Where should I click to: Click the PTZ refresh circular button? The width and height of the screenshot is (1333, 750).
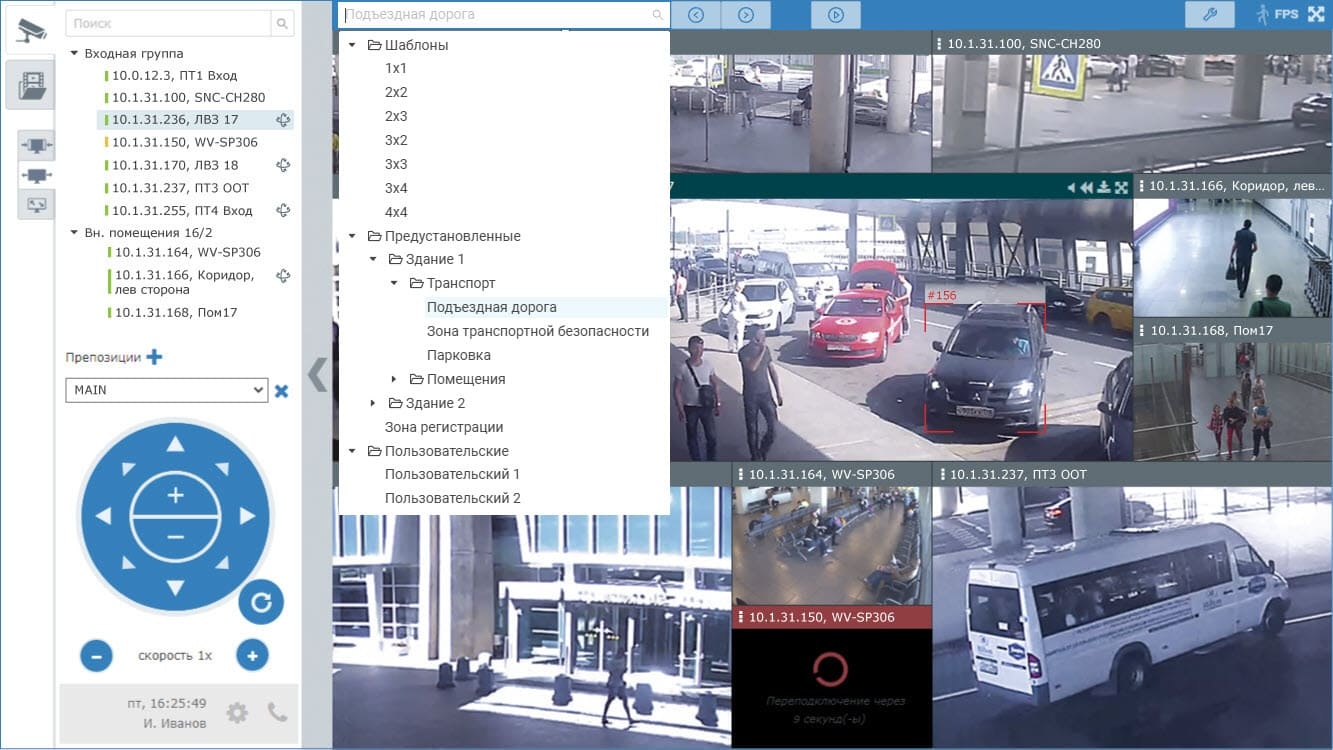pyautogui.click(x=261, y=602)
